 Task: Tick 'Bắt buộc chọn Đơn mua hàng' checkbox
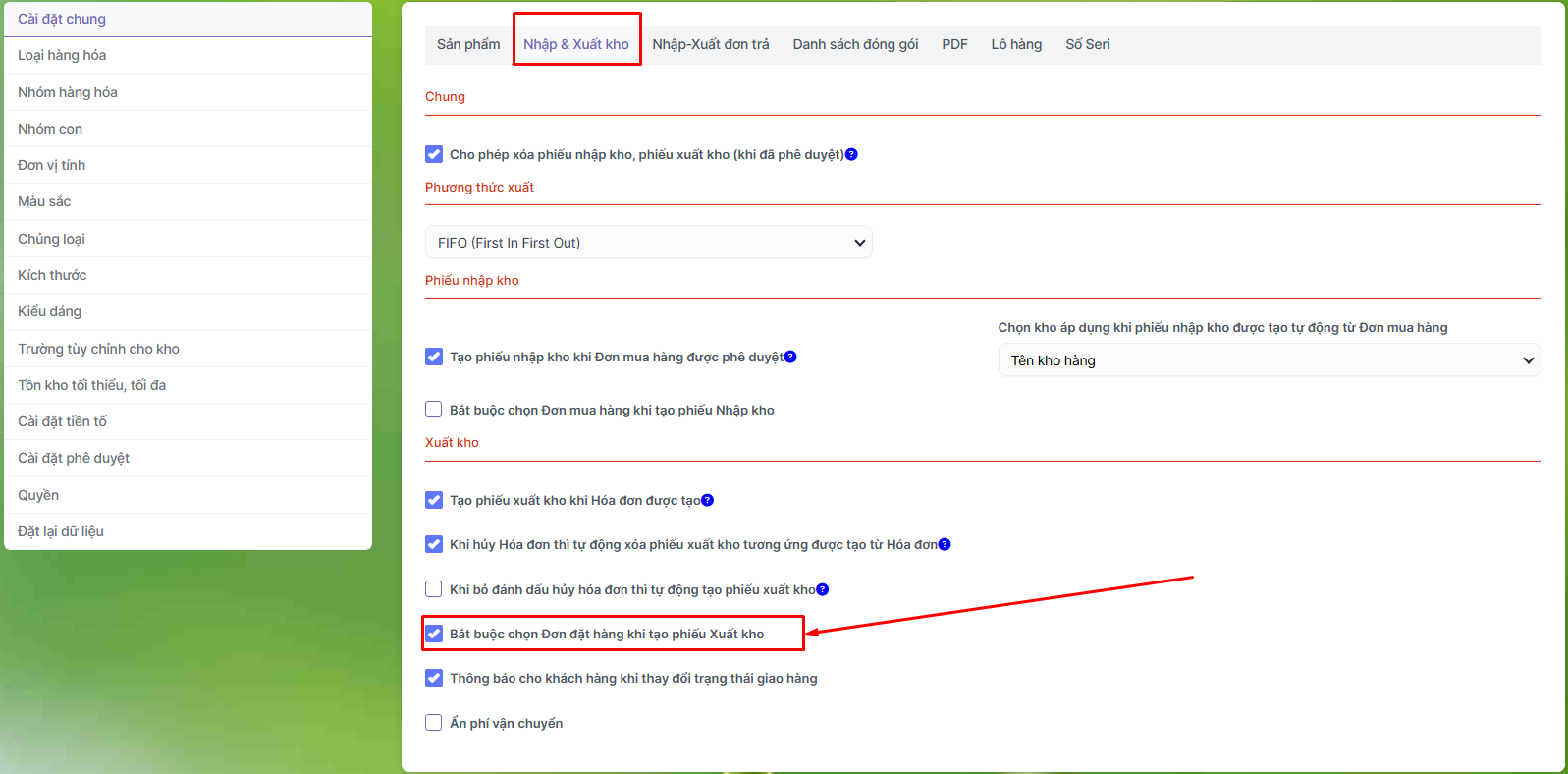(434, 410)
